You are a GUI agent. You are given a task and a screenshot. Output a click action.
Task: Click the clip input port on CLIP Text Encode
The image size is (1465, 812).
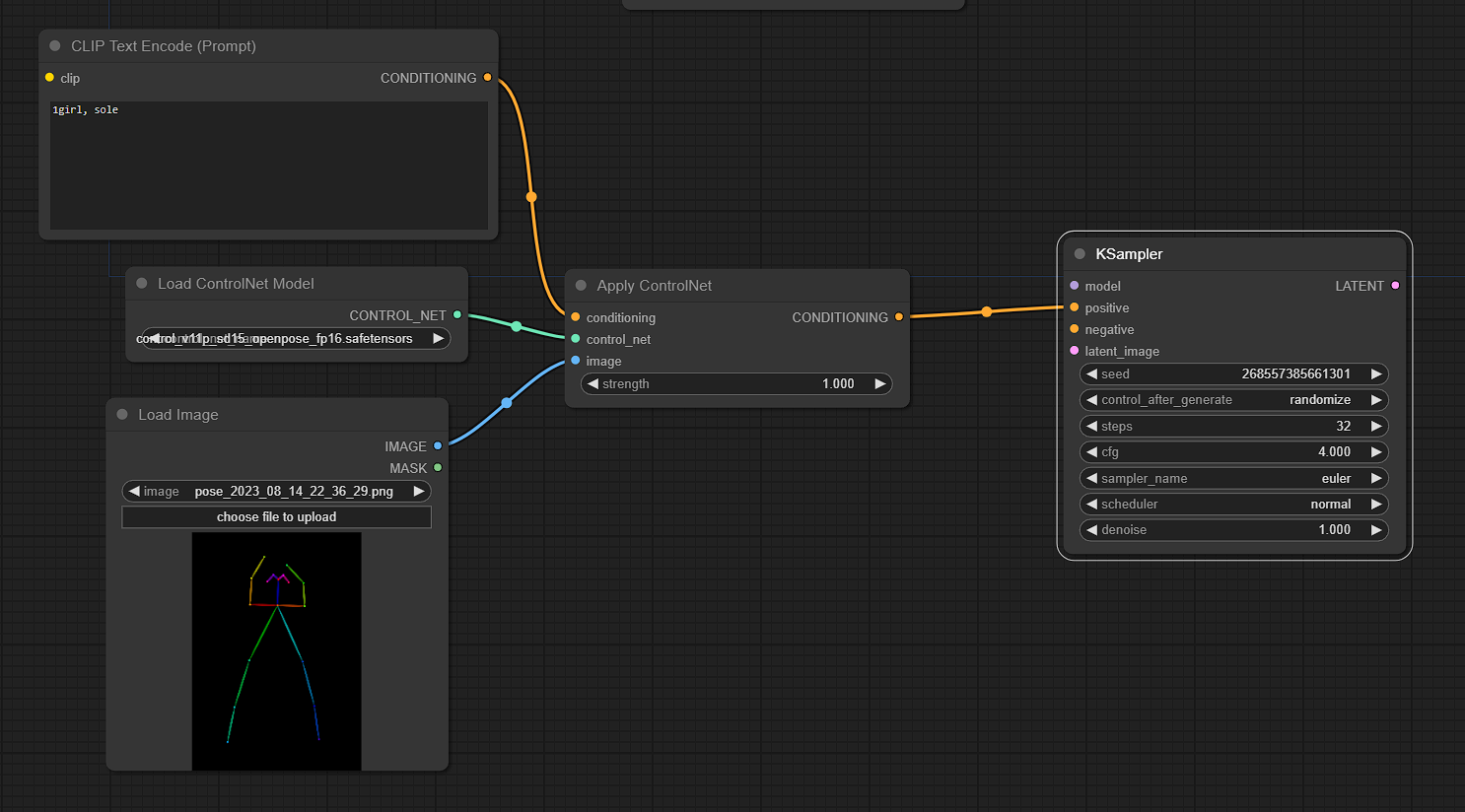(48, 78)
